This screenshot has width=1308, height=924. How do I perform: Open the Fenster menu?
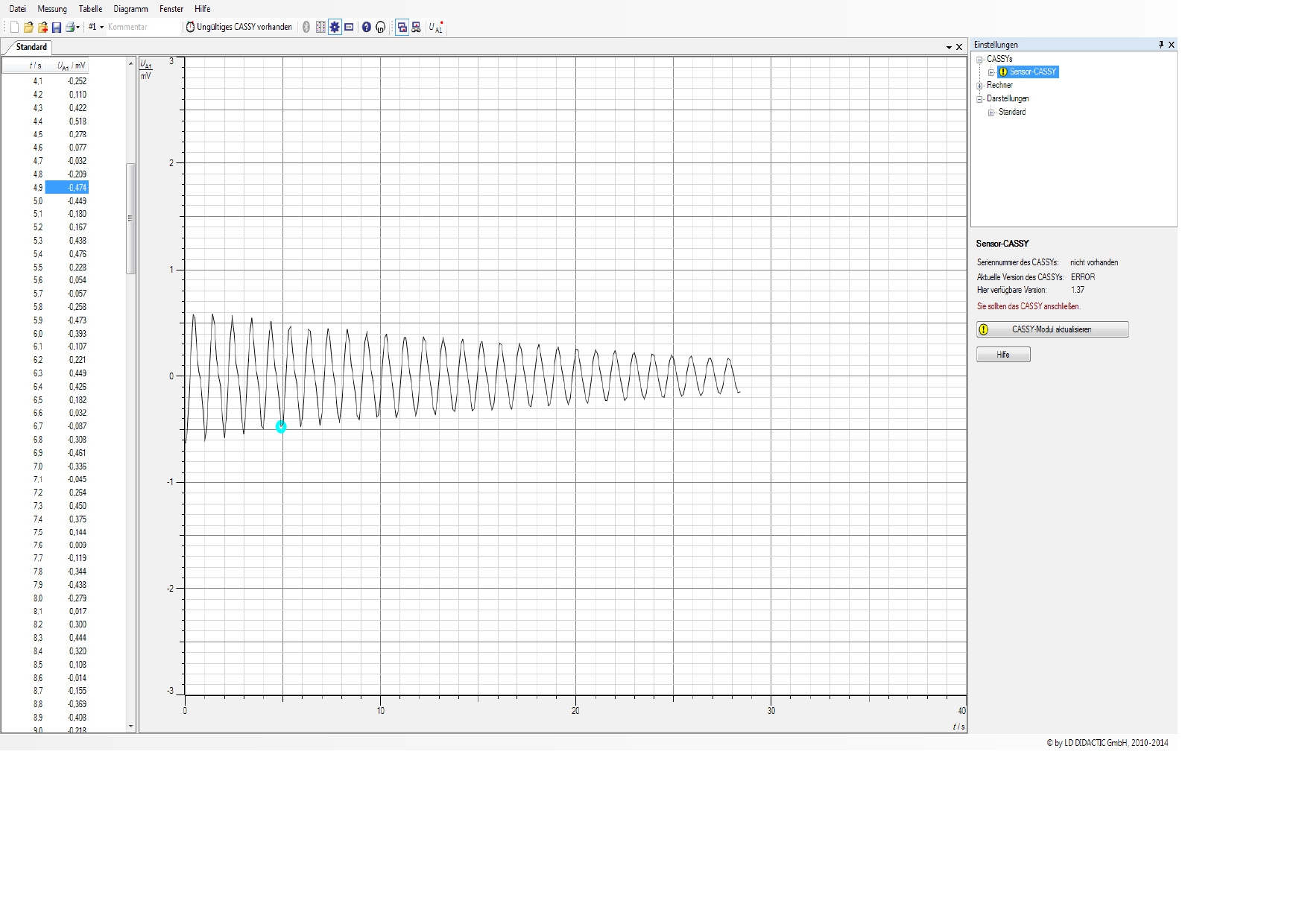click(171, 9)
